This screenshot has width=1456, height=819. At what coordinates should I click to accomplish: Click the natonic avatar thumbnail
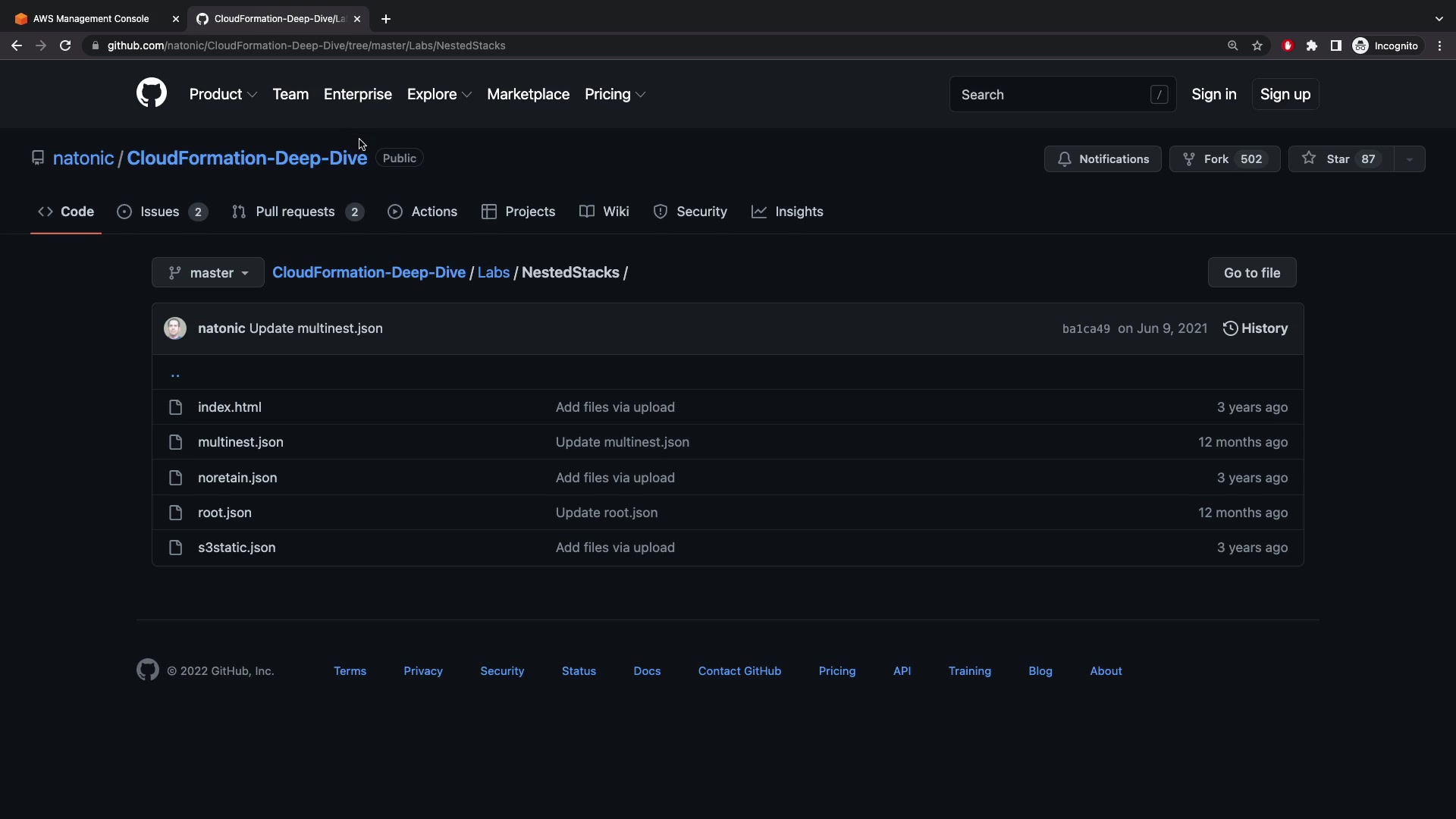coord(175,328)
